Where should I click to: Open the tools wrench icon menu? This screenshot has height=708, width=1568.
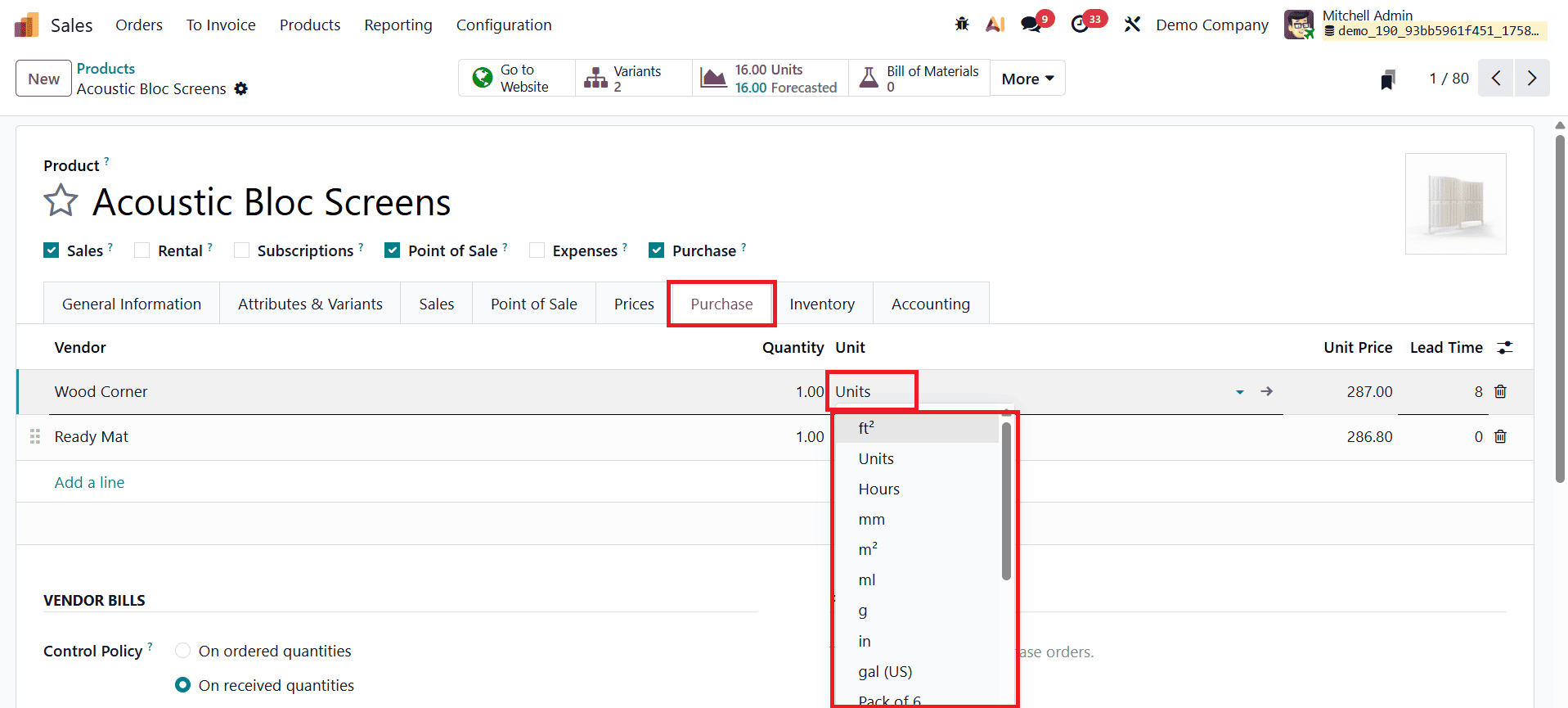point(1132,25)
